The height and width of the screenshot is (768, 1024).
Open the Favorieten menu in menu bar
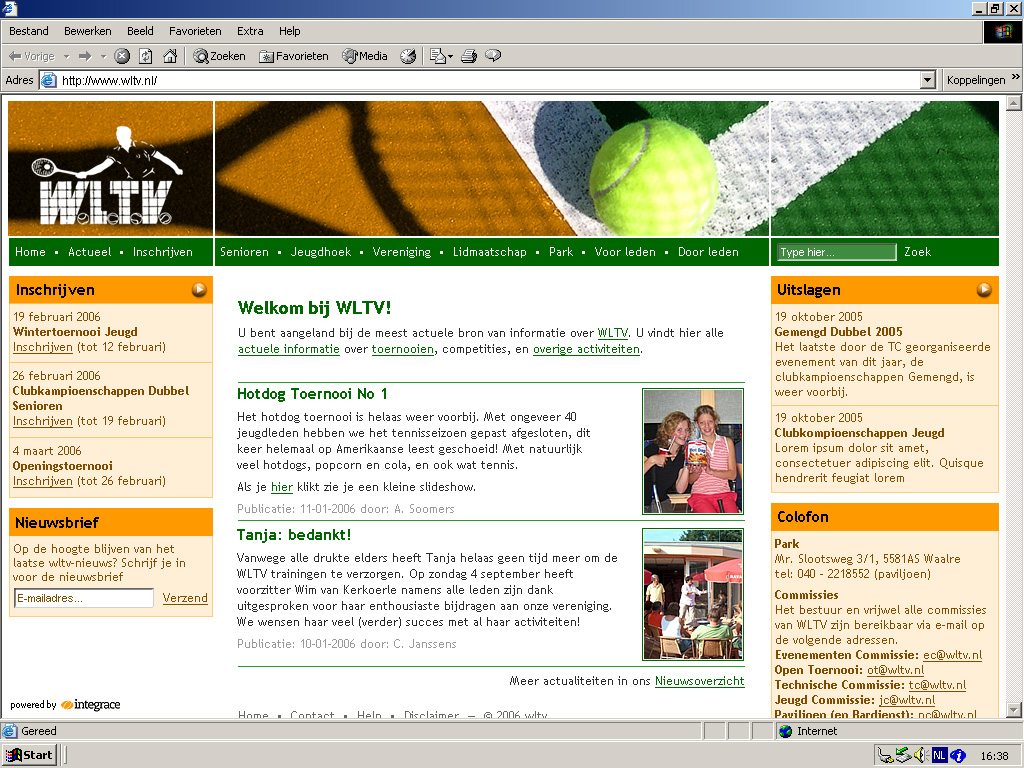(195, 31)
